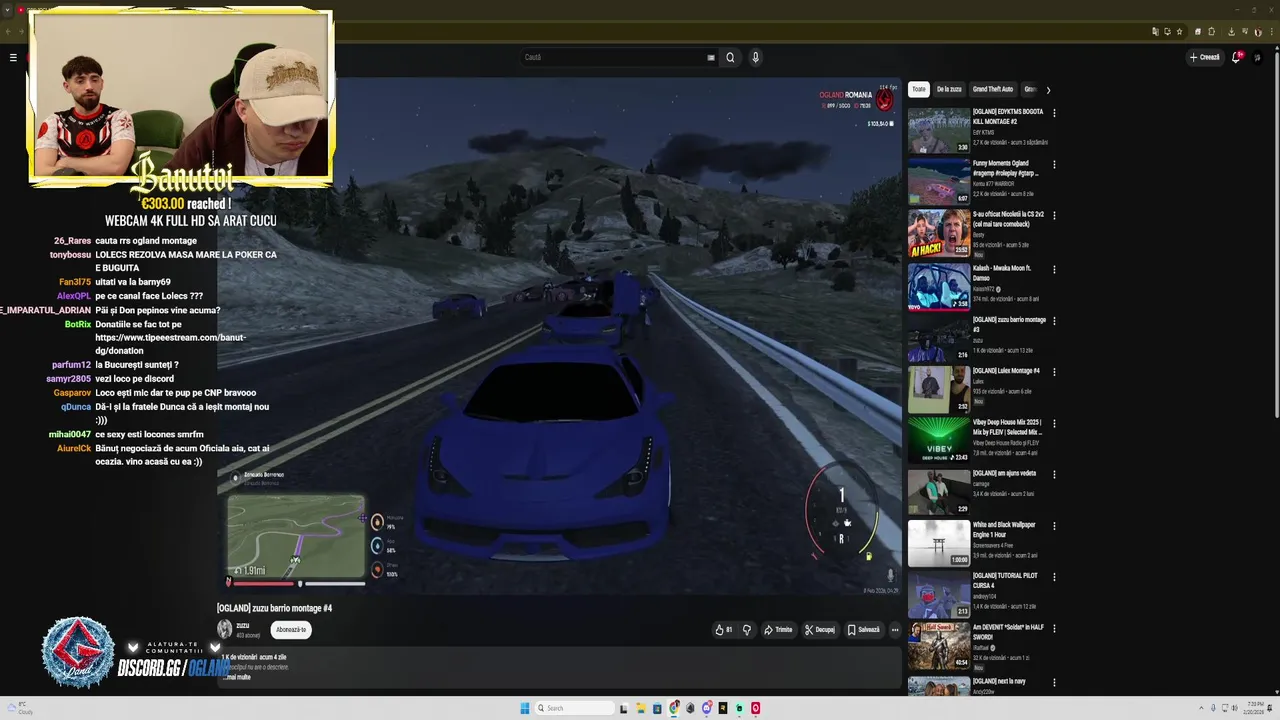Open options for Kalash Mwaka Moon video
This screenshot has width=1280, height=720.
coord(1054,269)
